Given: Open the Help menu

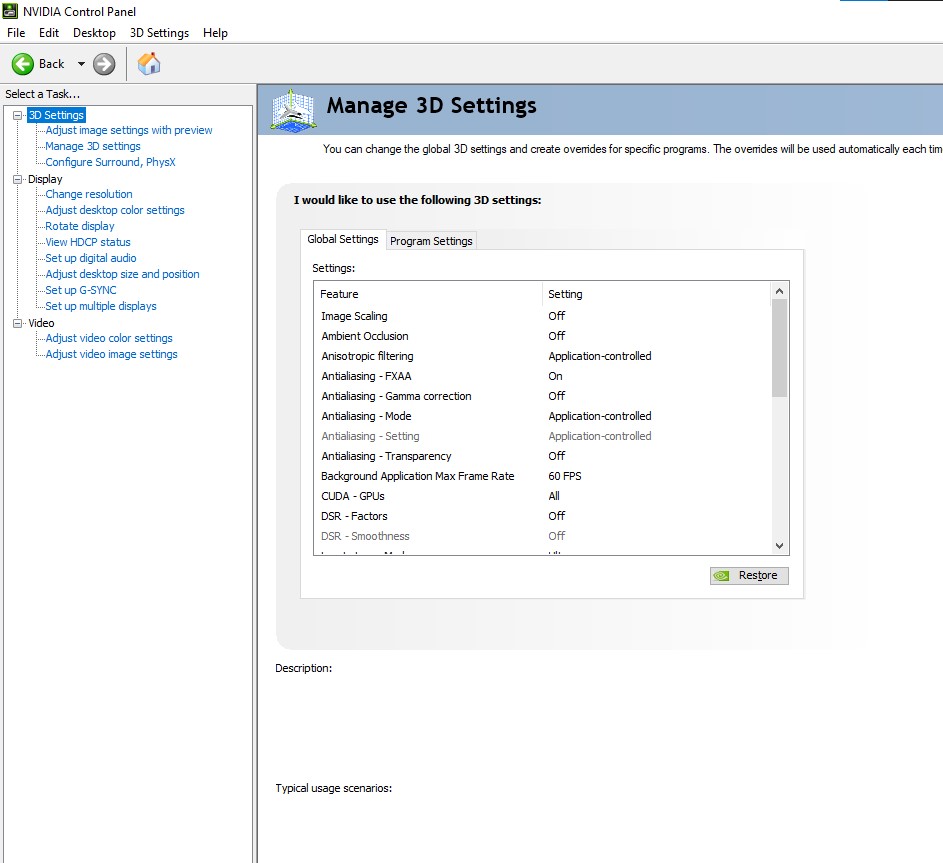Looking at the screenshot, I should (215, 32).
